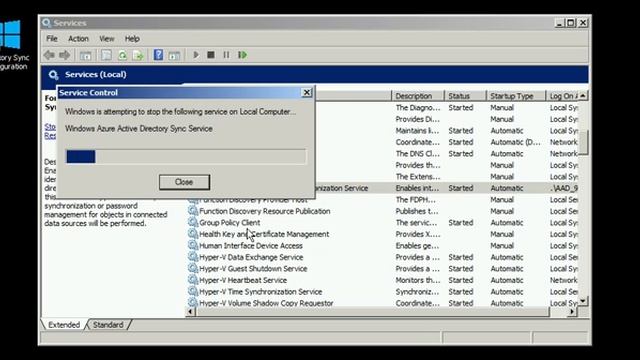Viewport: 640px width, 360px height.
Task: Click the blue Help toolbar icon
Action: click(158, 55)
